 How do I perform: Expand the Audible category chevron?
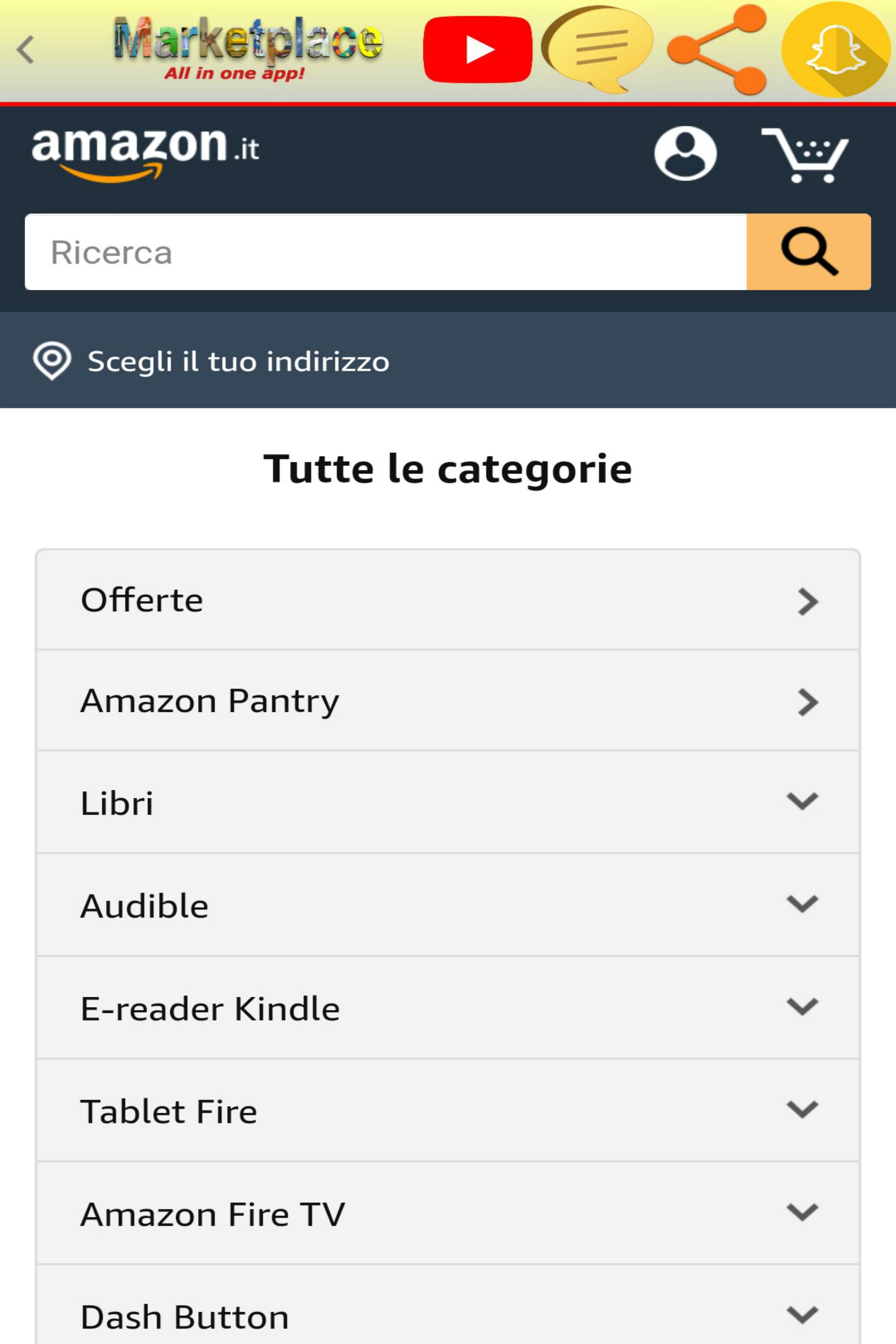pos(802,904)
